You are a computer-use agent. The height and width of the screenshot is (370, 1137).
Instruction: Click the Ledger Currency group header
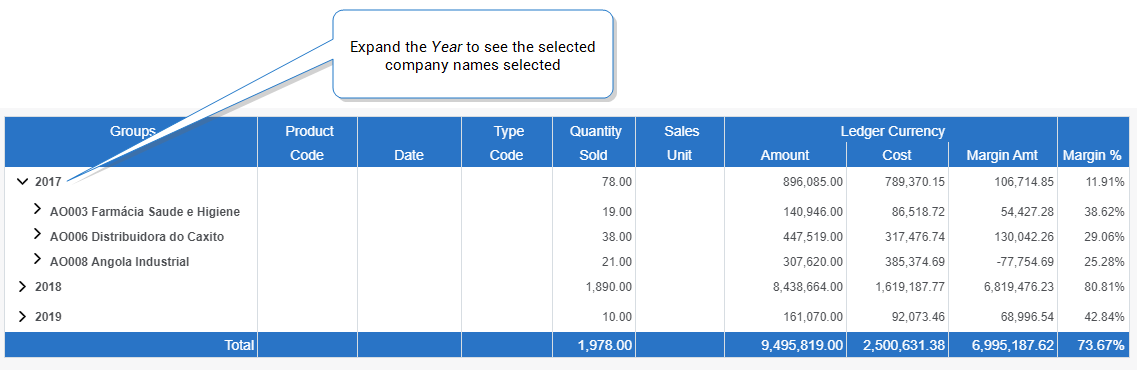pos(891,131)
